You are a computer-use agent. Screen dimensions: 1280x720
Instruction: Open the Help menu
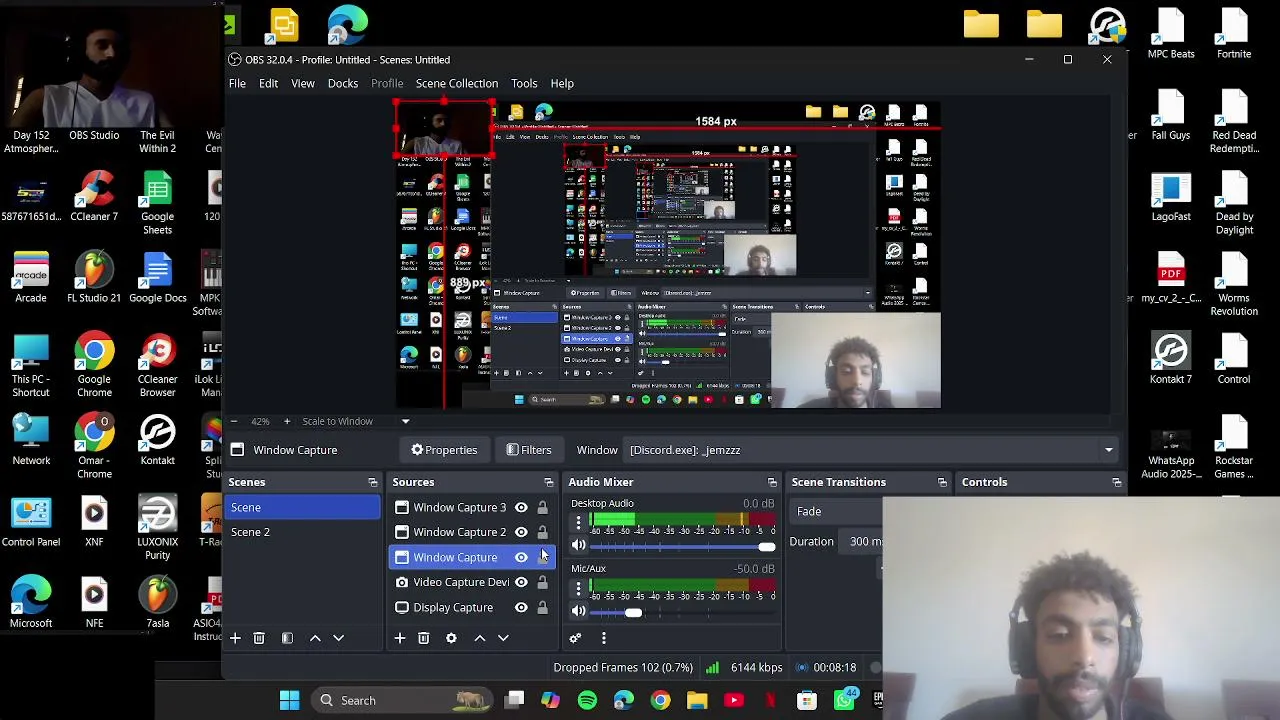click(562, 83)
